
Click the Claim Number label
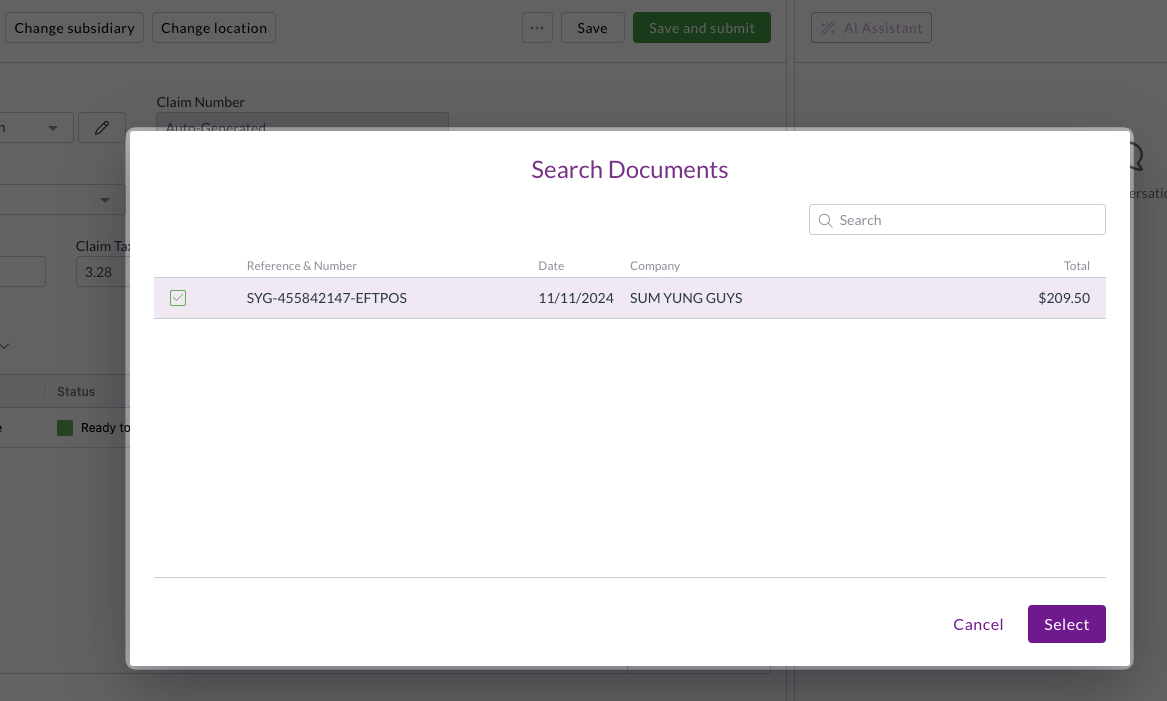[200, 102]
